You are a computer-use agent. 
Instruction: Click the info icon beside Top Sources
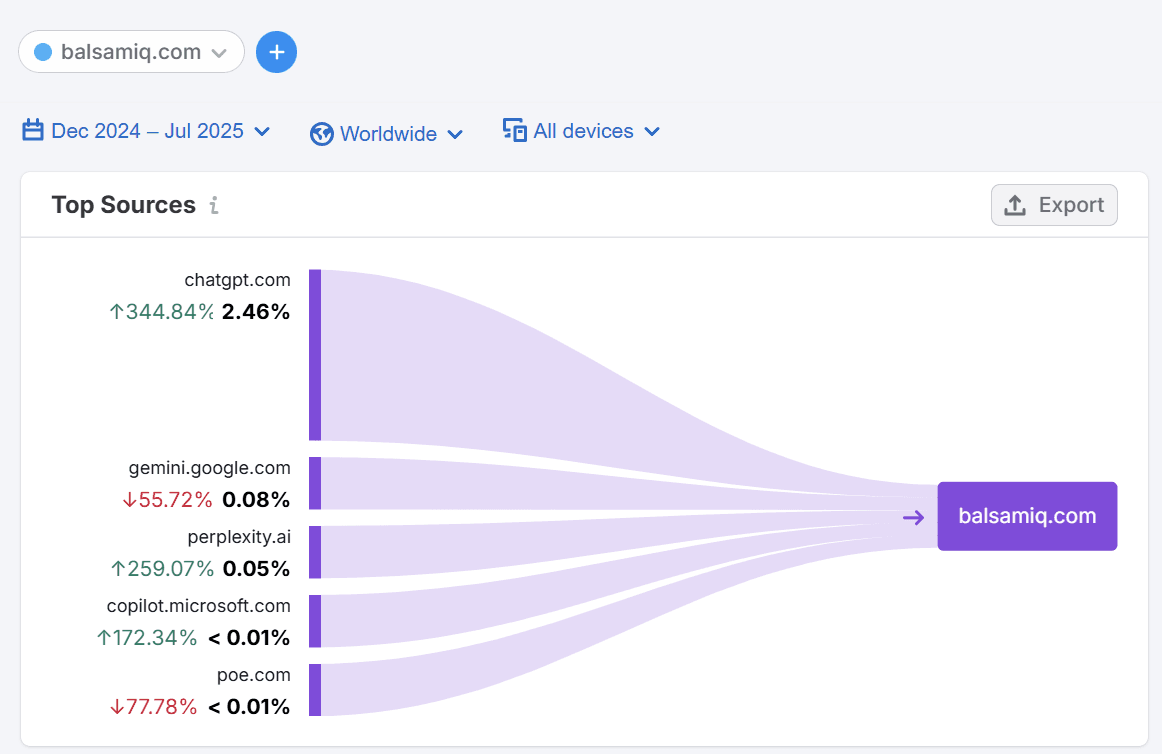pos(214,205)
